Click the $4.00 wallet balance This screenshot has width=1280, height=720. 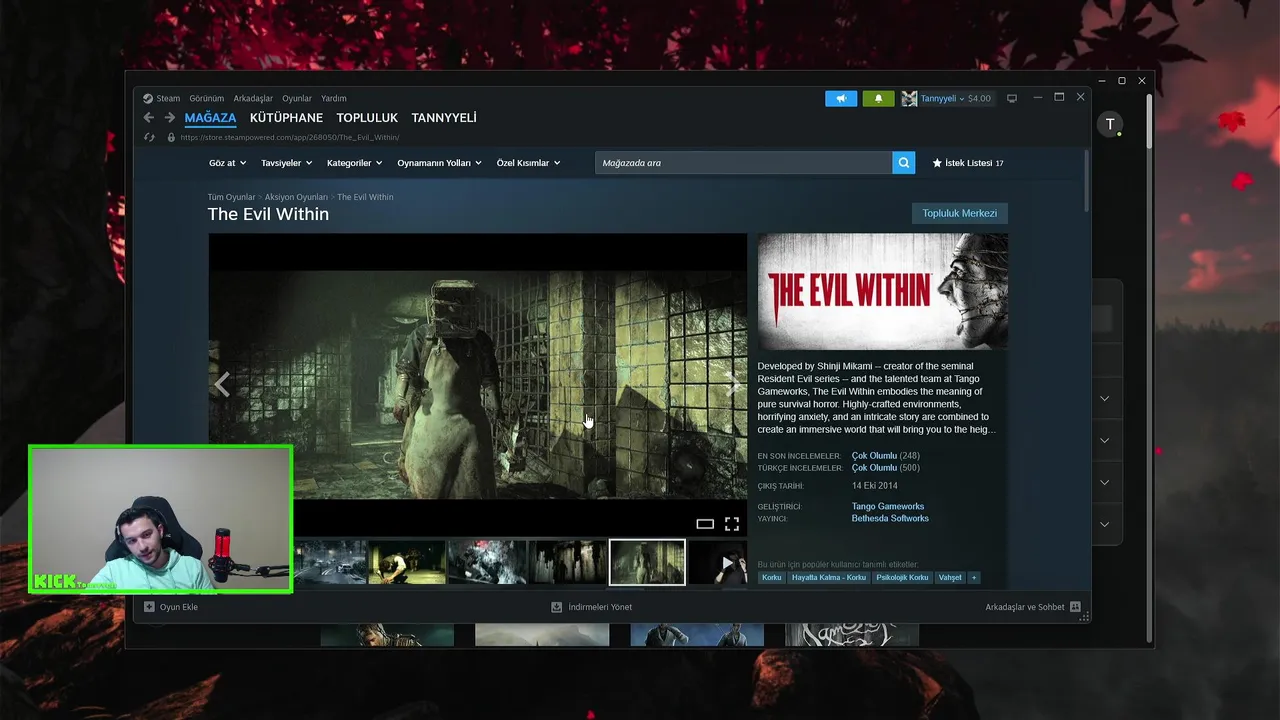tap(979, 98)
